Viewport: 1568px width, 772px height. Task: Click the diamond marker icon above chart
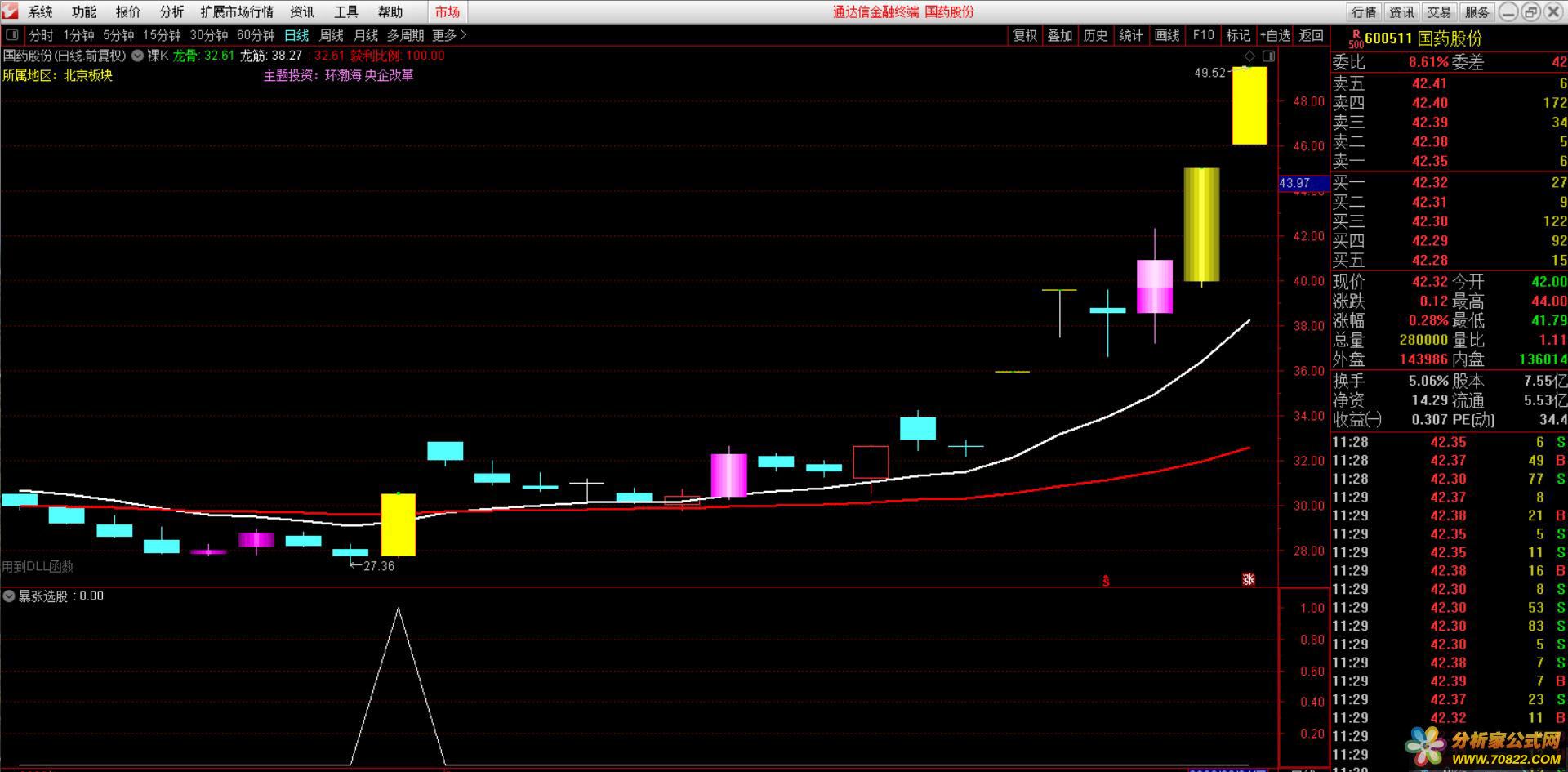click(x=1249, y=56)
